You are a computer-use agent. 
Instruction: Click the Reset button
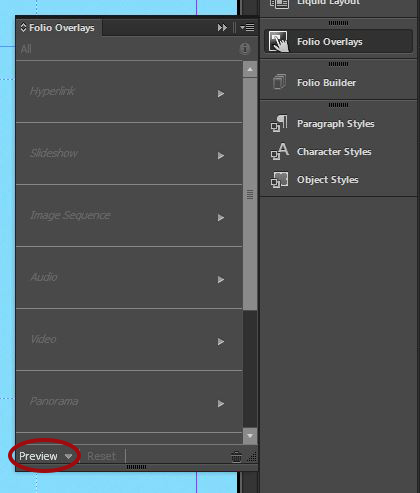[101, 456]
